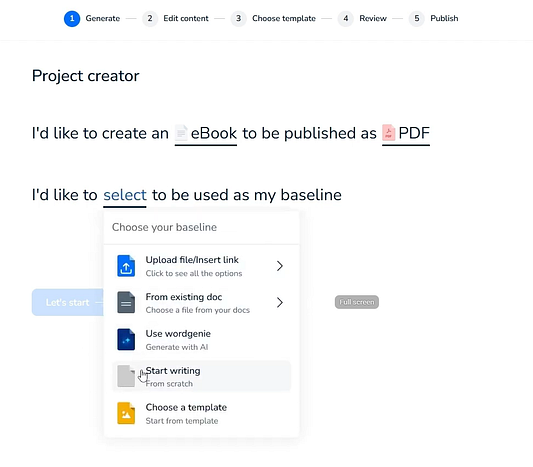This screenshot has height=467, width=533.
Task: Click the Full screen button
Action: coord(357,302)
